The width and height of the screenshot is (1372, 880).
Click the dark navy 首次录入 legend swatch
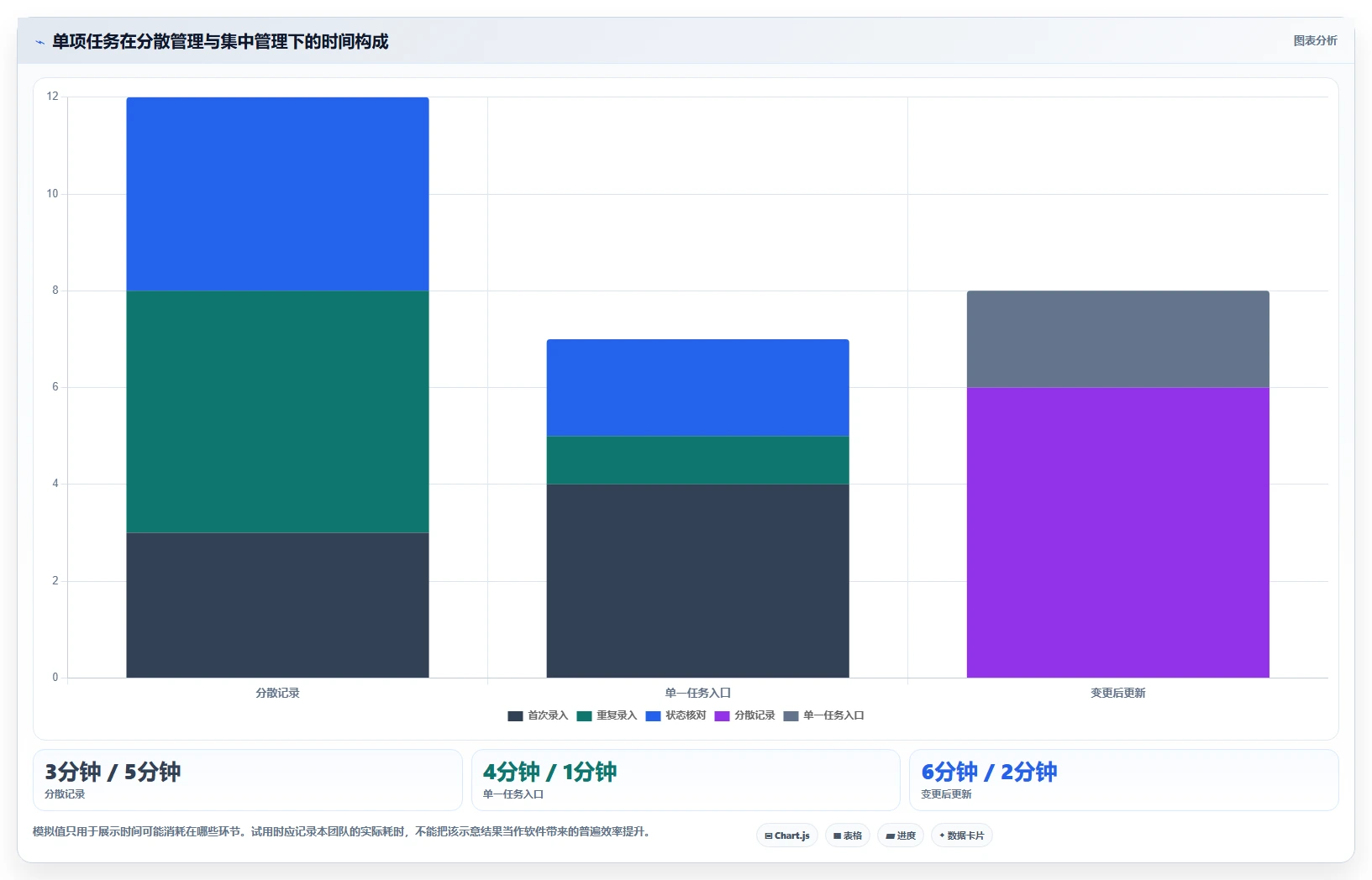515,716
